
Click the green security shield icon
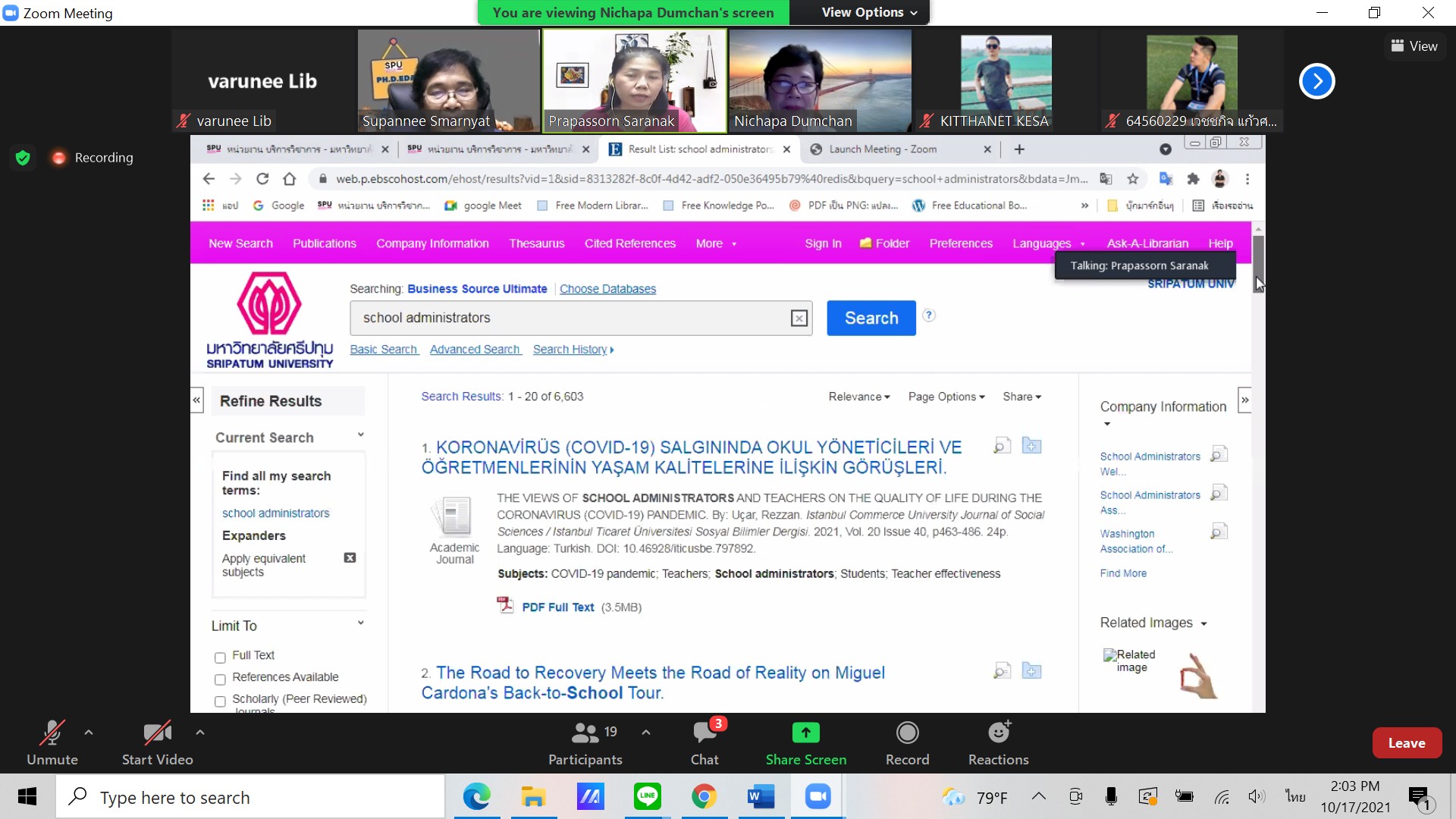click(x=23, y=157)
